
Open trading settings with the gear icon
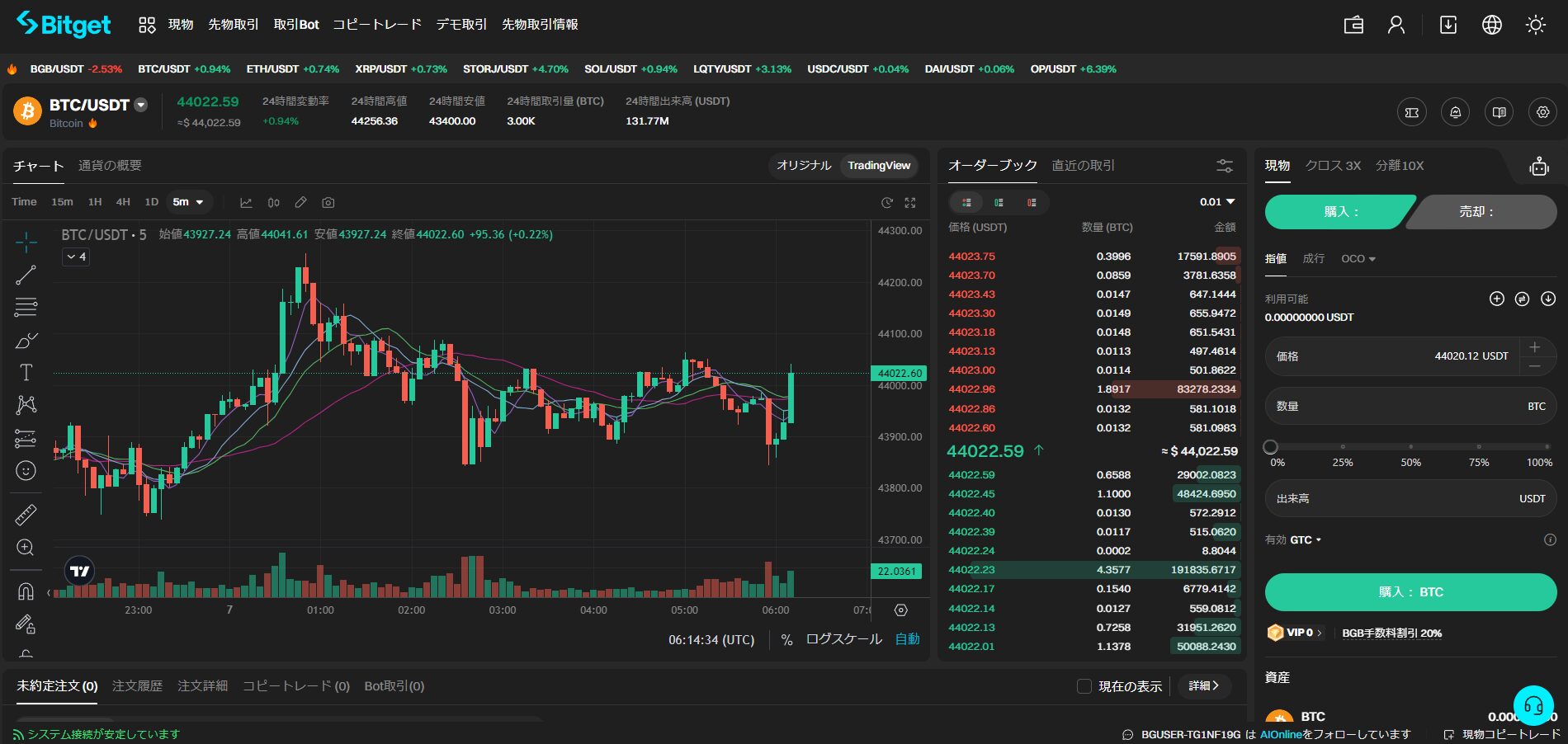1542,111
